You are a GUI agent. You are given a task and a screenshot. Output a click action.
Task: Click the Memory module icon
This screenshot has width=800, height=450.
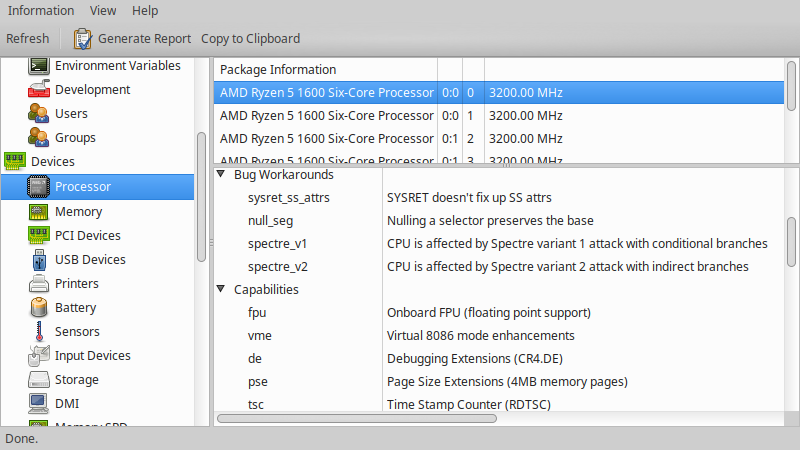pyautogui.click(x=39, y=211)
